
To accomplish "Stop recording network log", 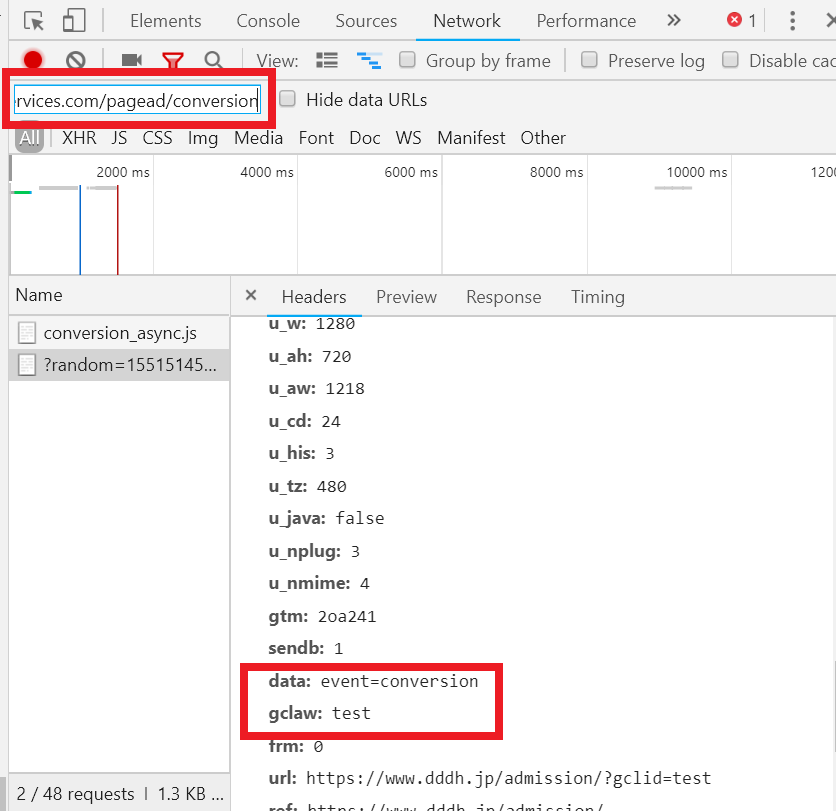I will click(33, 61).
